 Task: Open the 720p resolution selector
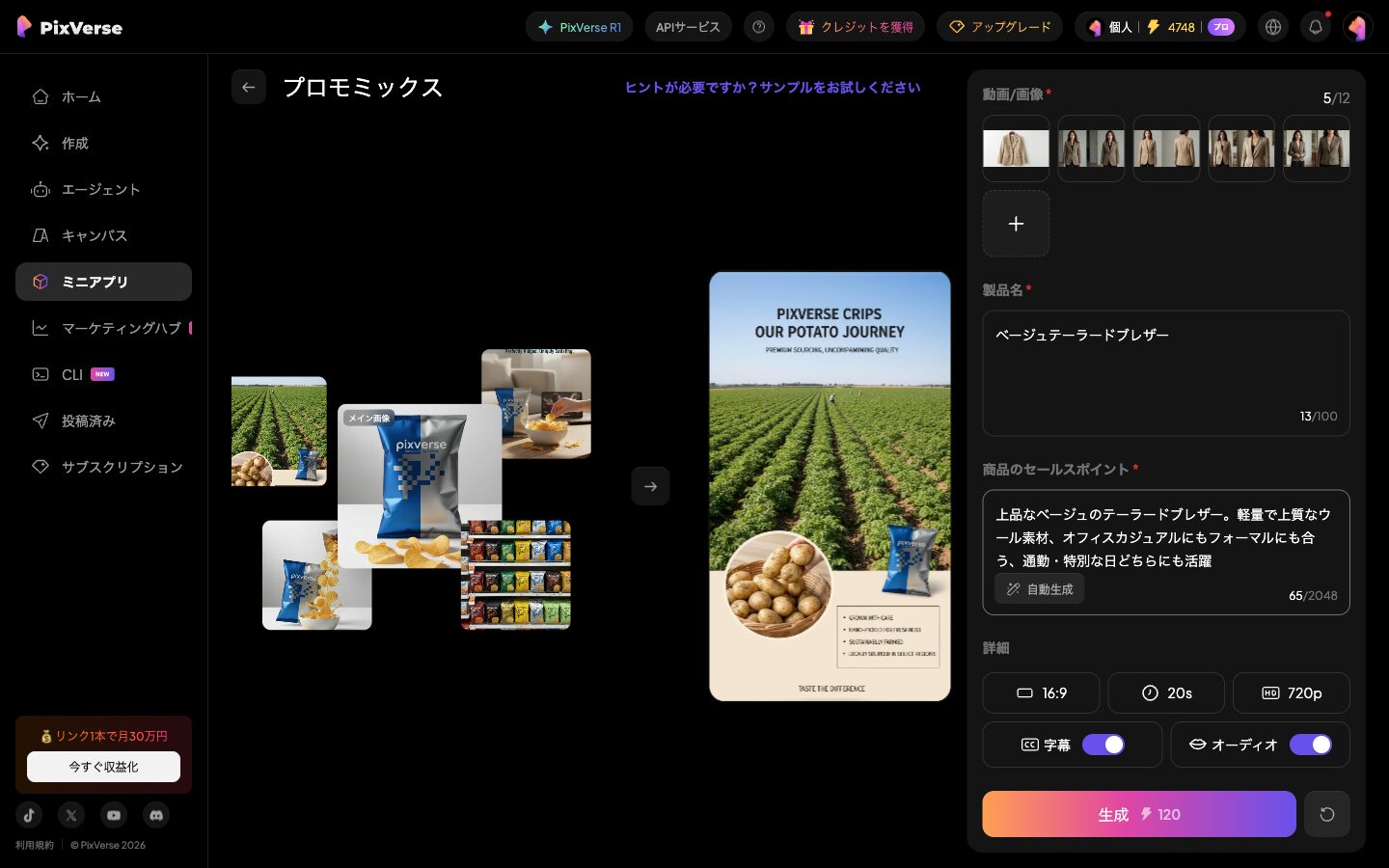1292,692
